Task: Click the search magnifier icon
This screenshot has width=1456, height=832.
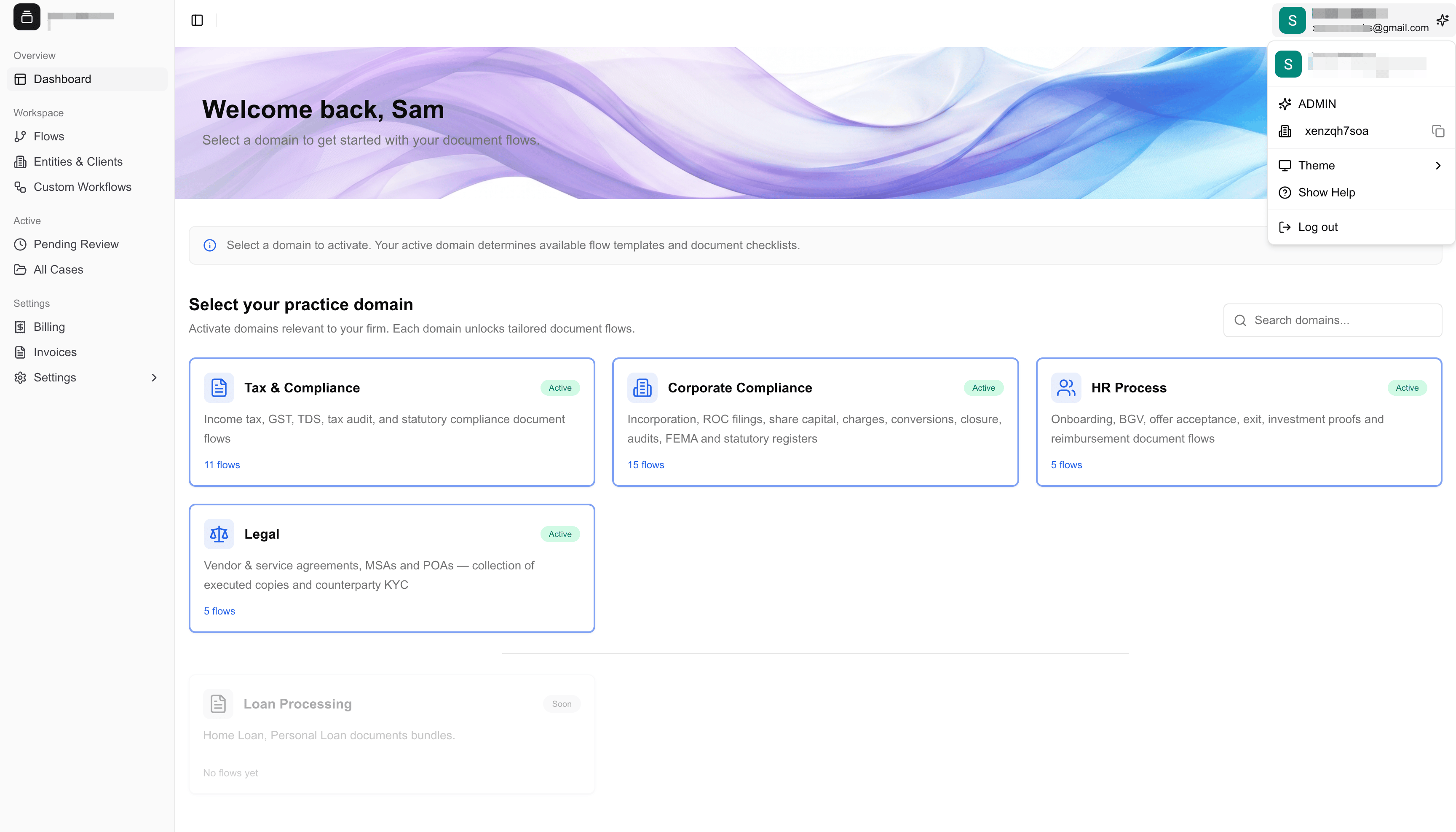Action: pos(1240,321)
